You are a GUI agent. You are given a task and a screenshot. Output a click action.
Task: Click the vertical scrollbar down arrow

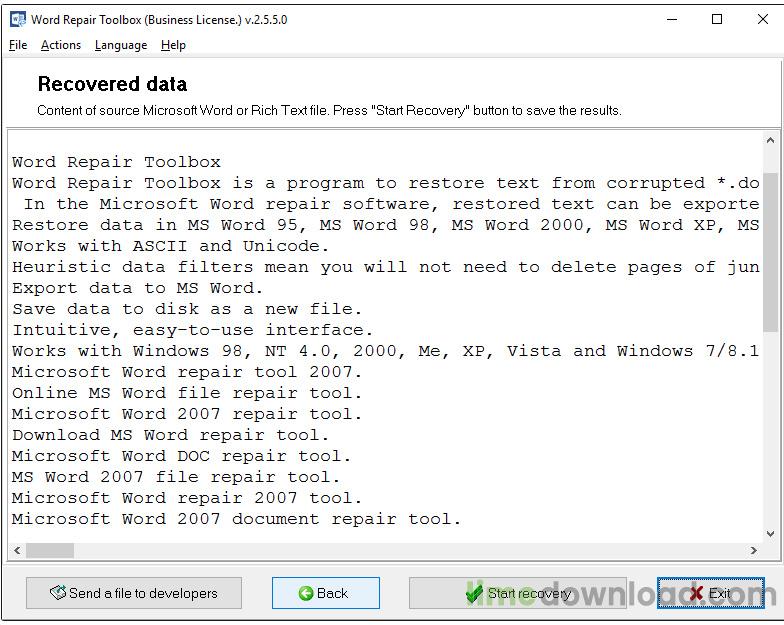pos(770,534)
